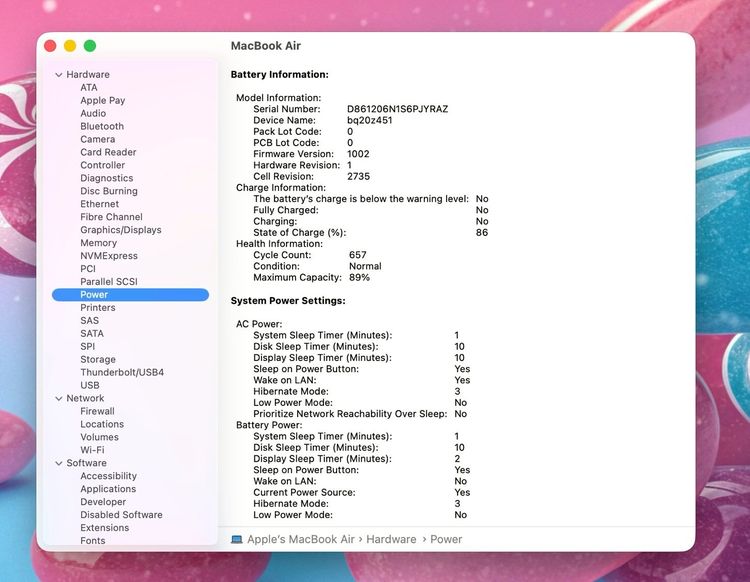
Task: Choose Camera from the Hardware list
Action: pyautogui.click(x=98, y=139)
